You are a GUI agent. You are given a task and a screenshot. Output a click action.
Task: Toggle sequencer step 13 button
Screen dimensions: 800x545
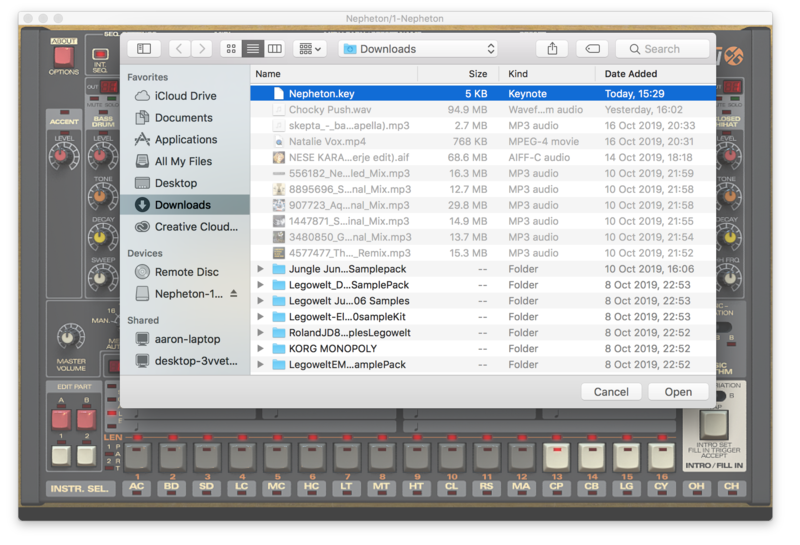[x=556, y=458]
